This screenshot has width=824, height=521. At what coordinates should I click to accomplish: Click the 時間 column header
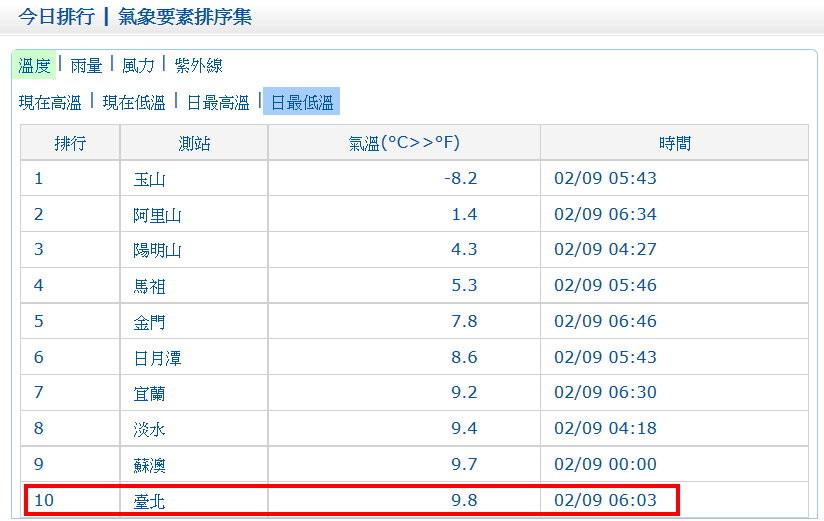[674, 143]
